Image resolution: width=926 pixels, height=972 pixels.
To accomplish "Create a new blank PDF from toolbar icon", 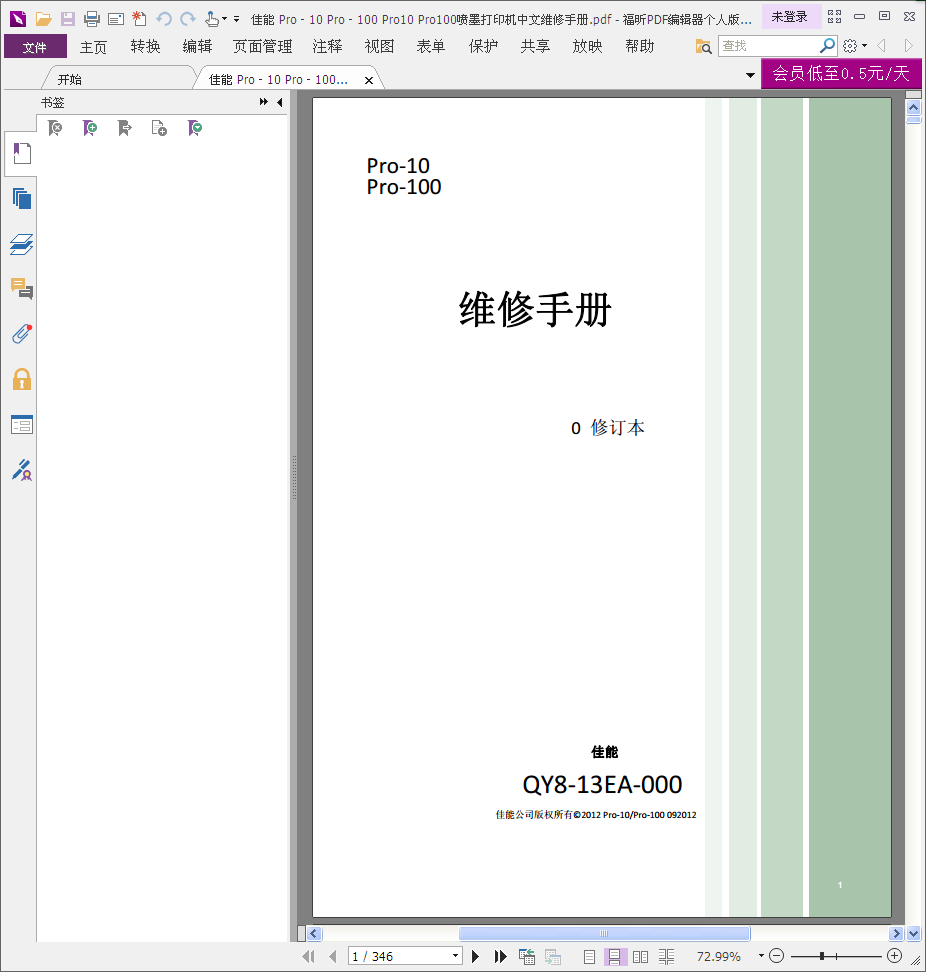I will [139, 19].
